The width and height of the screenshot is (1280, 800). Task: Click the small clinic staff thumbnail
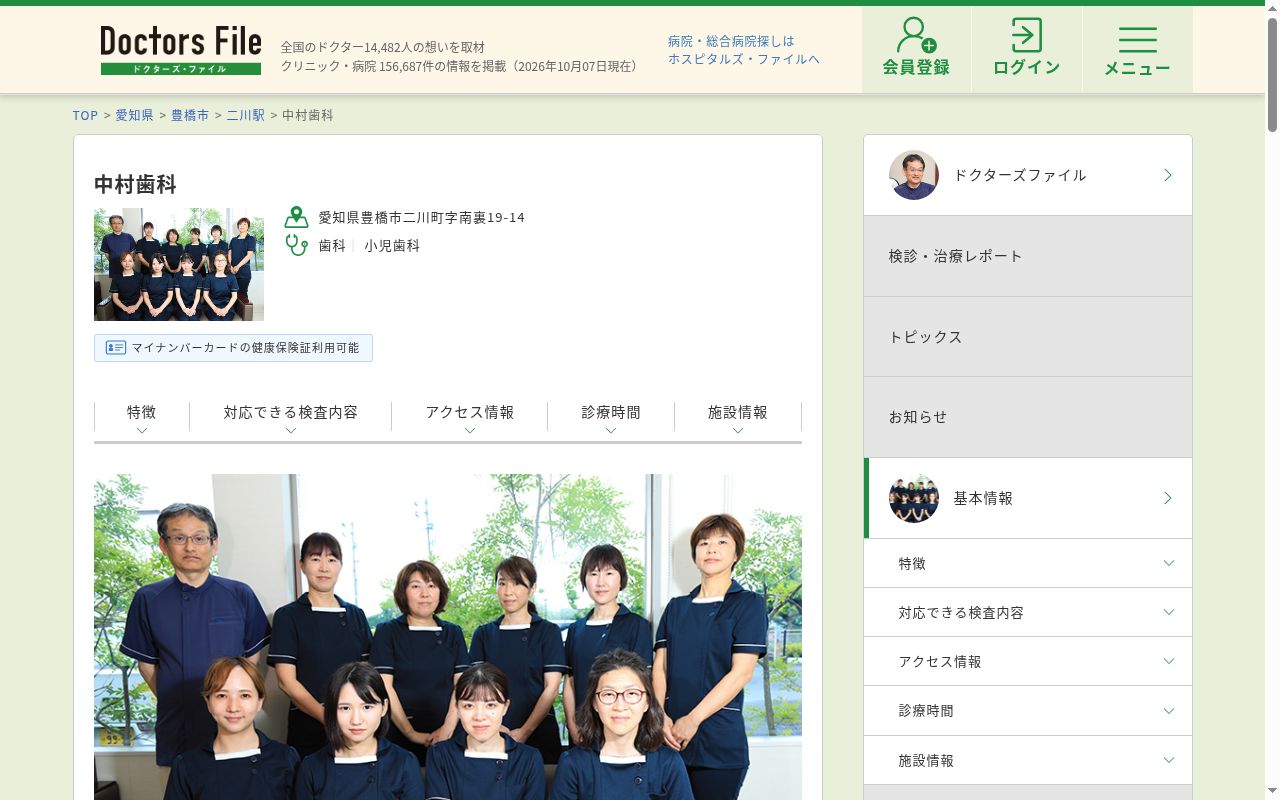point(179,264)
